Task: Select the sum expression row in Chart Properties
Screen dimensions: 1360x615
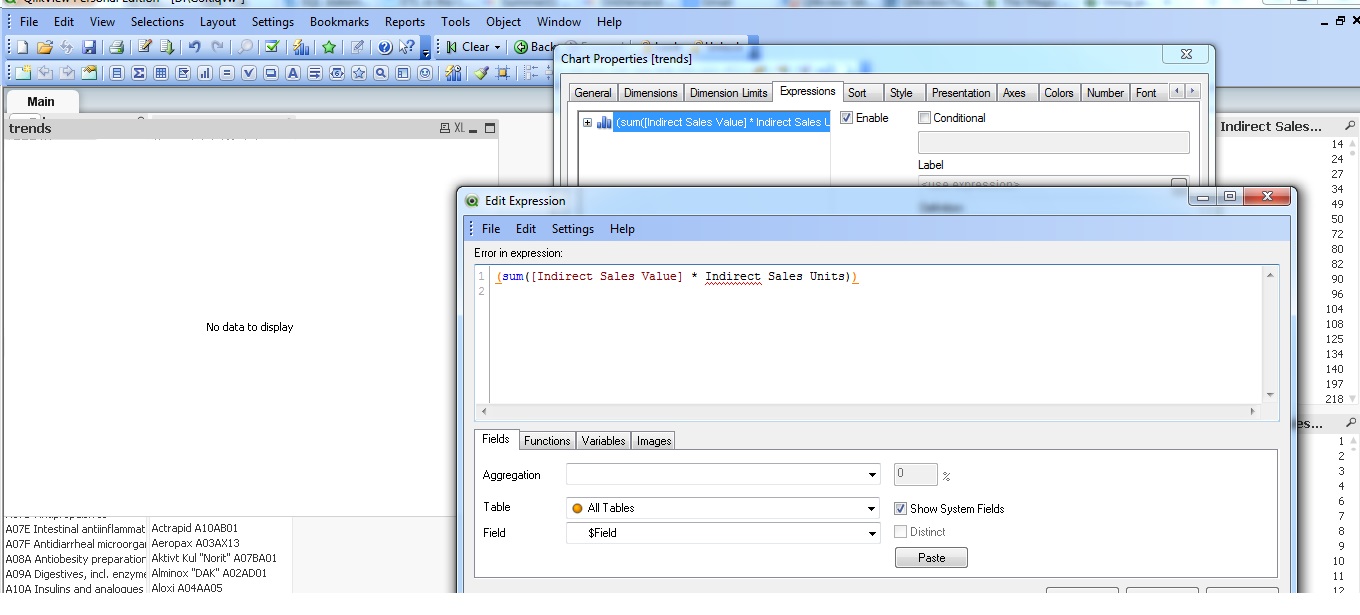Action: tap(721, 122)
